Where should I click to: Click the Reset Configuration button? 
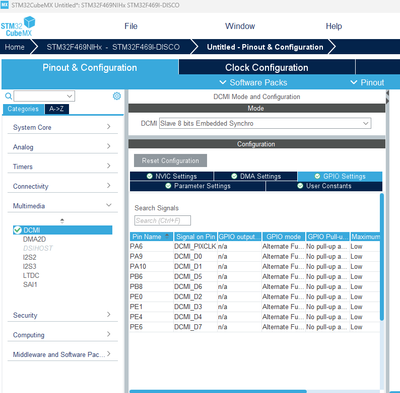click(170, 160)
